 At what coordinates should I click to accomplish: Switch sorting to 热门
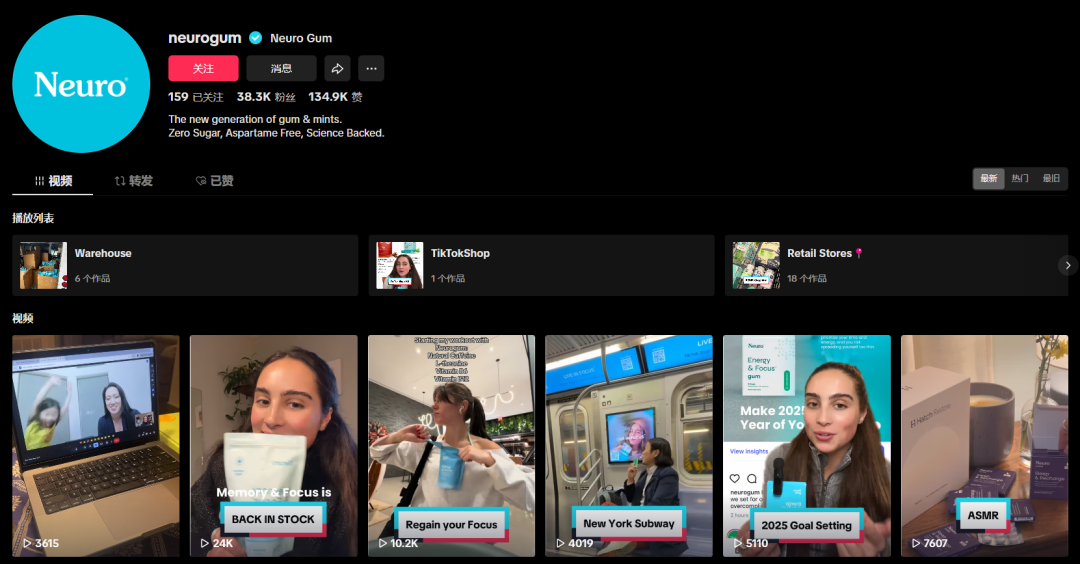click(x=1020, y=178)
